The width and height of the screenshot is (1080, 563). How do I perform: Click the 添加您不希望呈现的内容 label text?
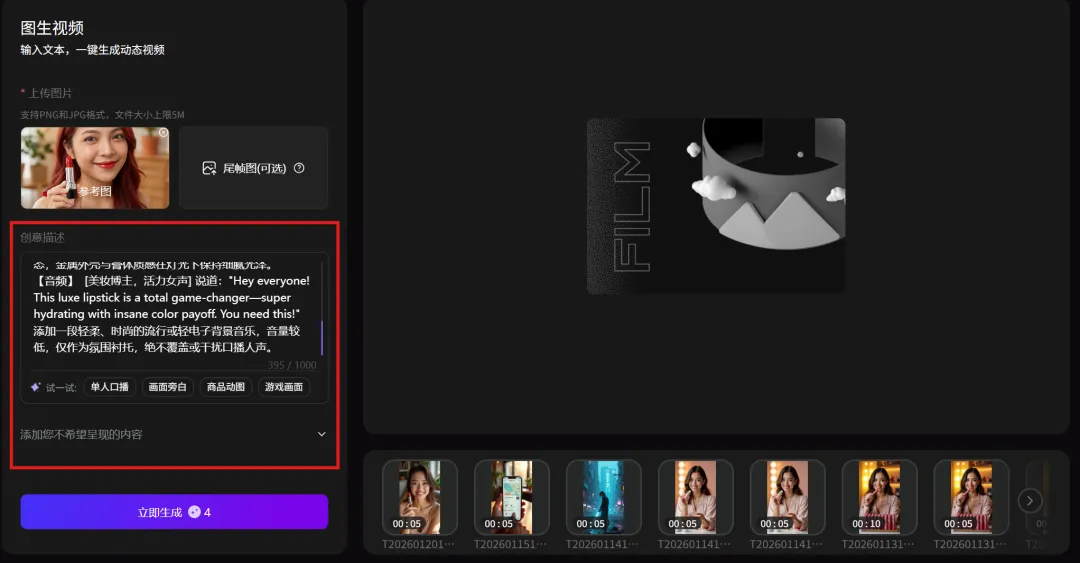click(x=81, y=435)
